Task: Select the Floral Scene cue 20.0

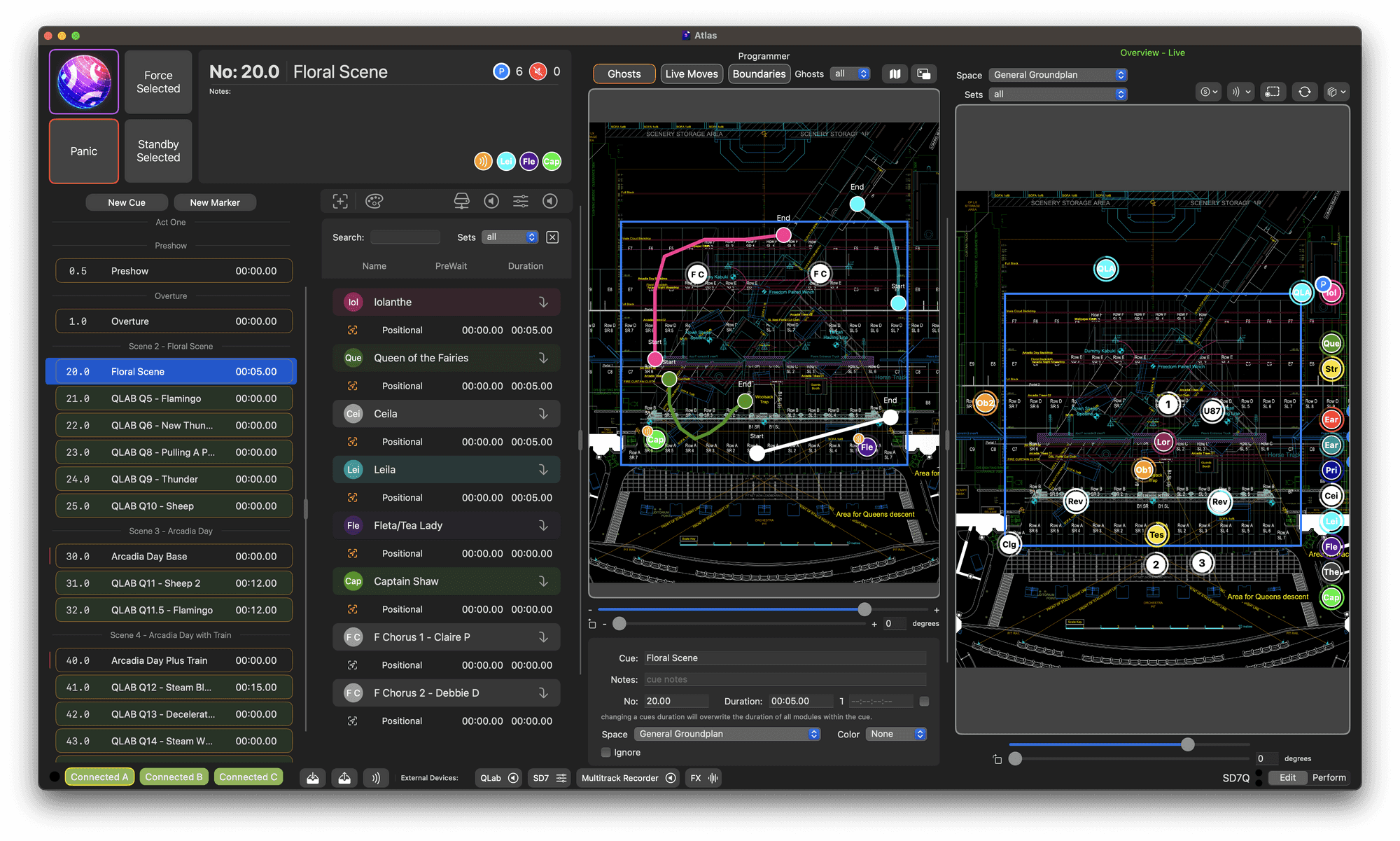Action: [171, 372]
